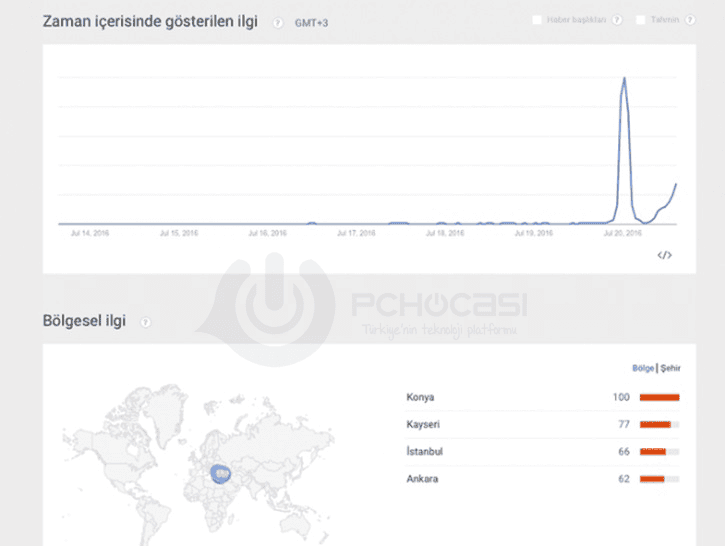Click the orange bar for Konya
The image size is (725, 546).
(659, 397)
